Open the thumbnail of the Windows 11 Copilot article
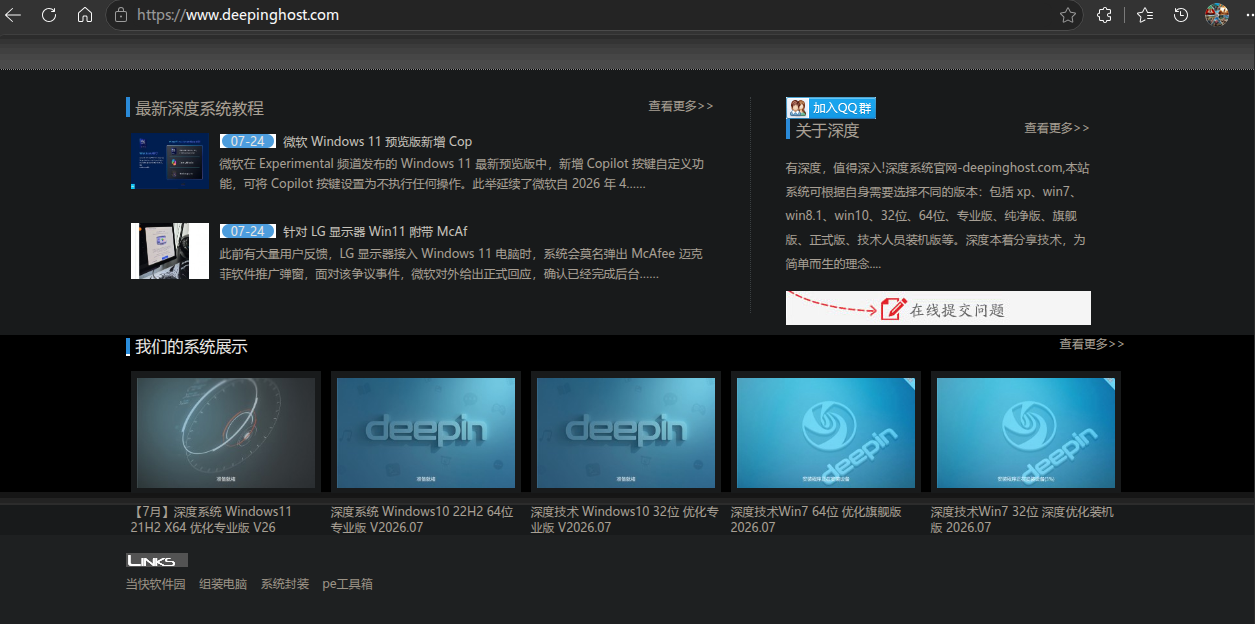Viewport: 1255px width, 624px height. (x=170, y=162)
